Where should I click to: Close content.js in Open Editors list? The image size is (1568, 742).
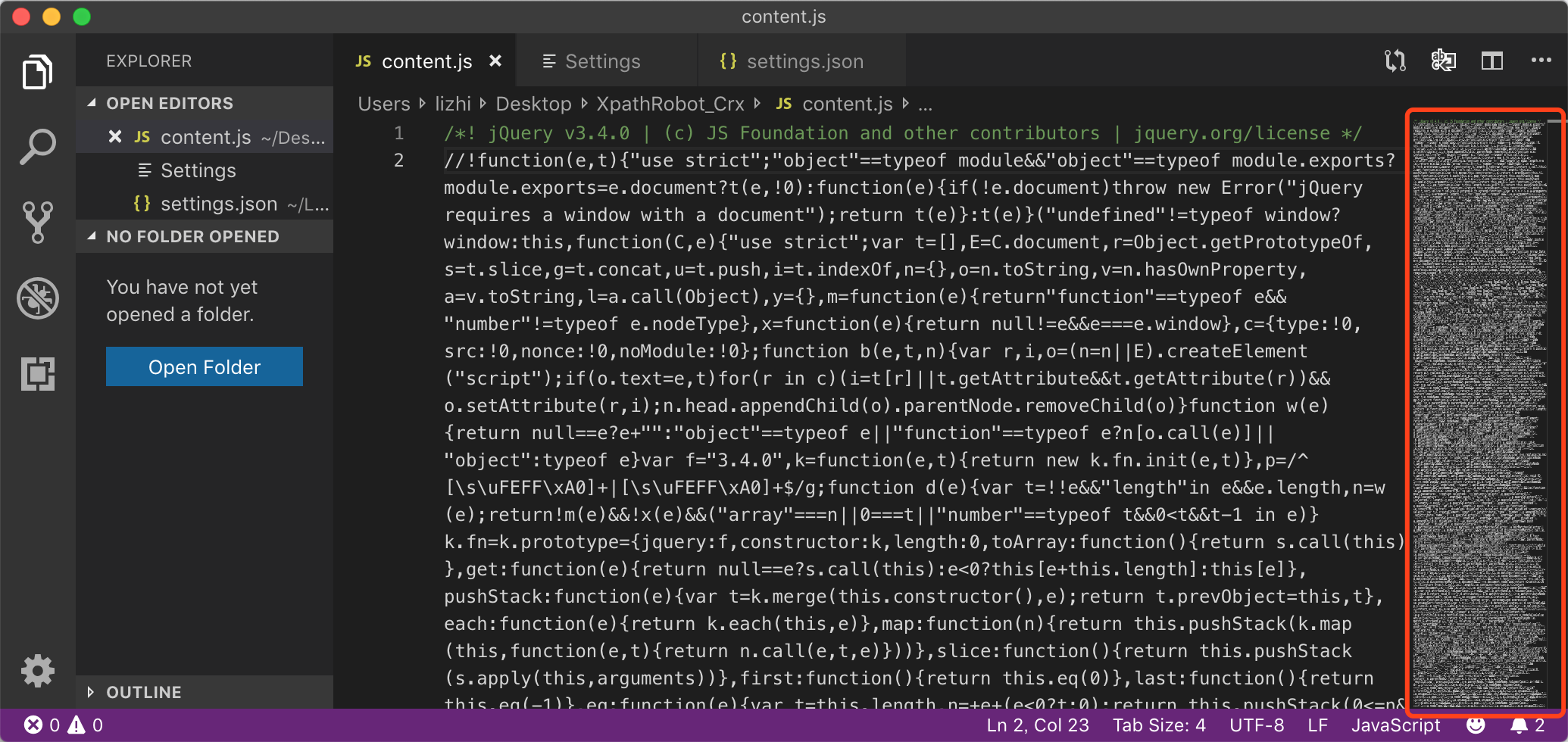(x=115, y=136)
